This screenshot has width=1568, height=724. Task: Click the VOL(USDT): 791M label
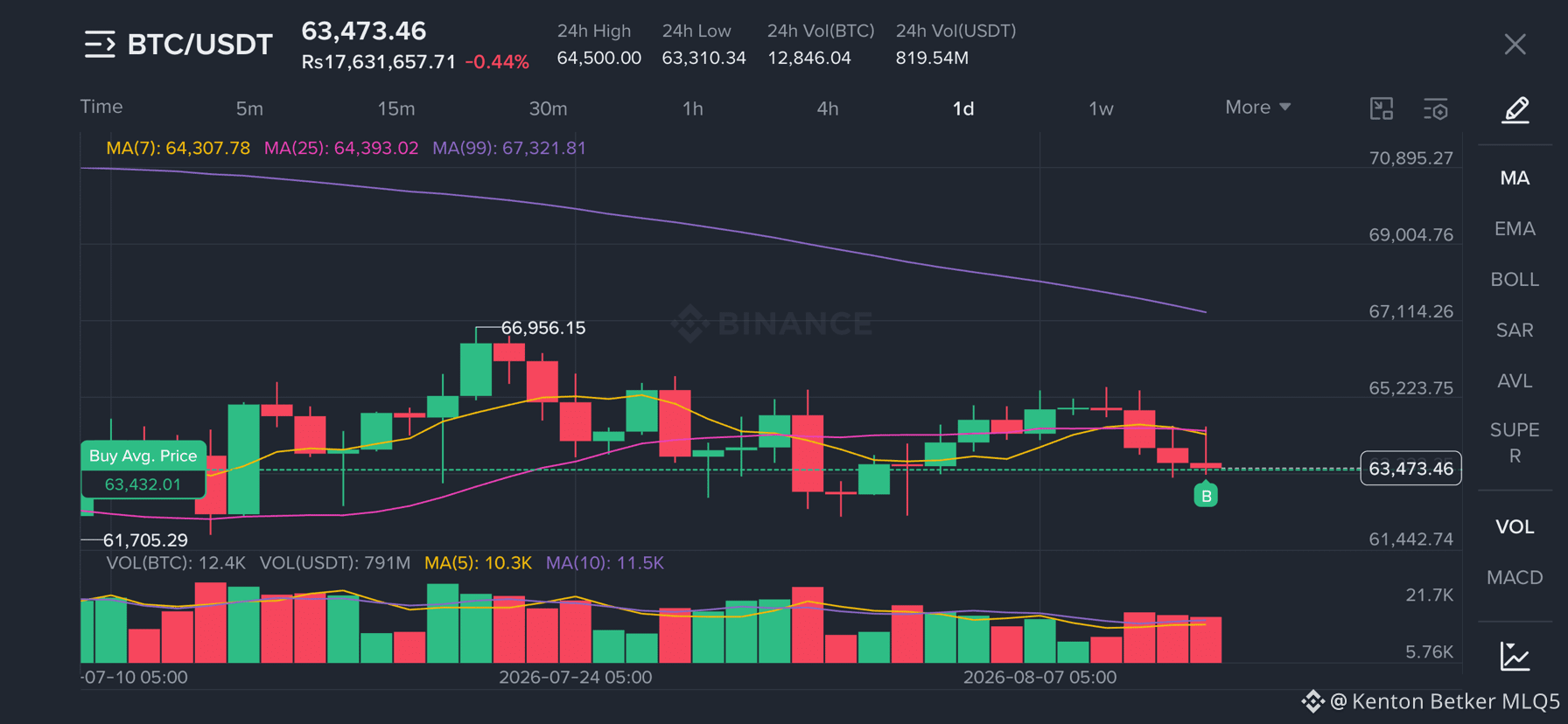click(335, 563)
